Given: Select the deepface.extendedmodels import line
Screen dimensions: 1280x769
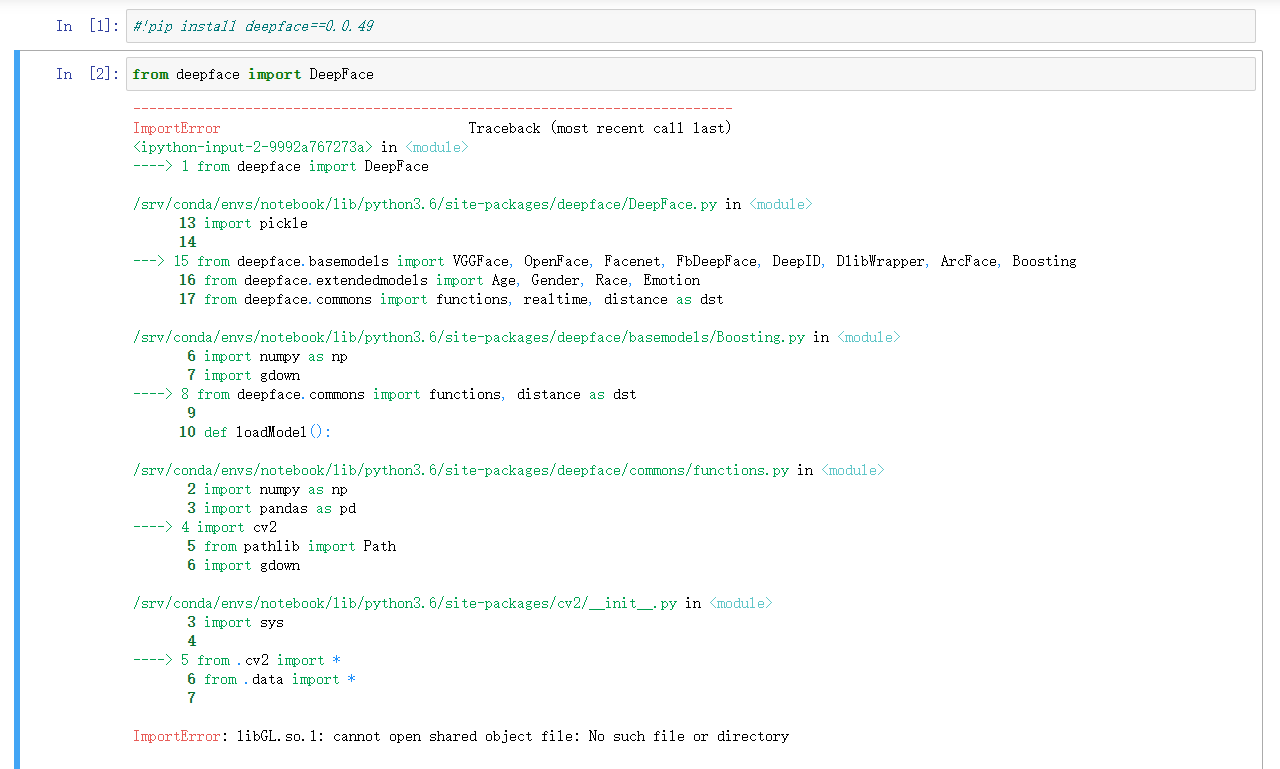Looking at the screenshot, I should click(440, 280).
